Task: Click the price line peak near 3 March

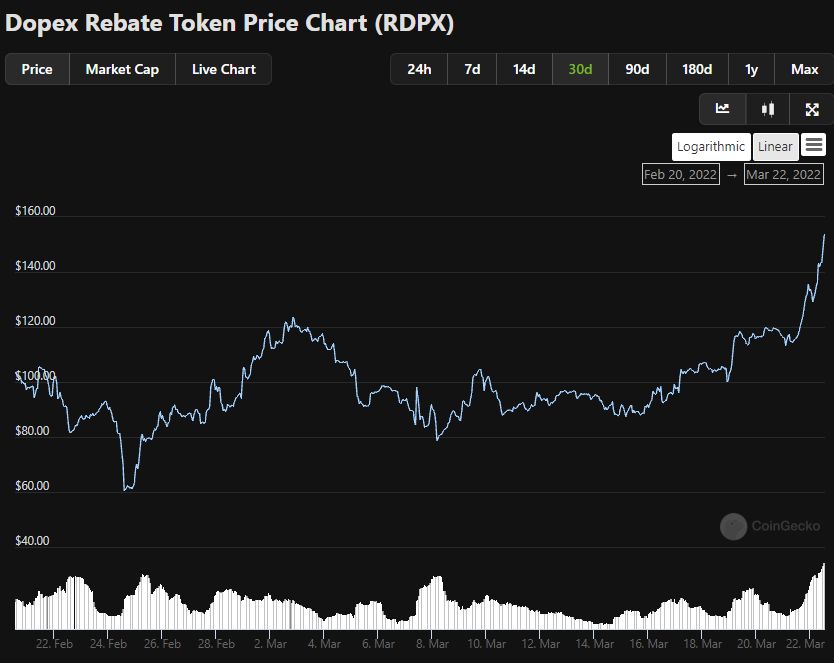Action: [293, 319]
